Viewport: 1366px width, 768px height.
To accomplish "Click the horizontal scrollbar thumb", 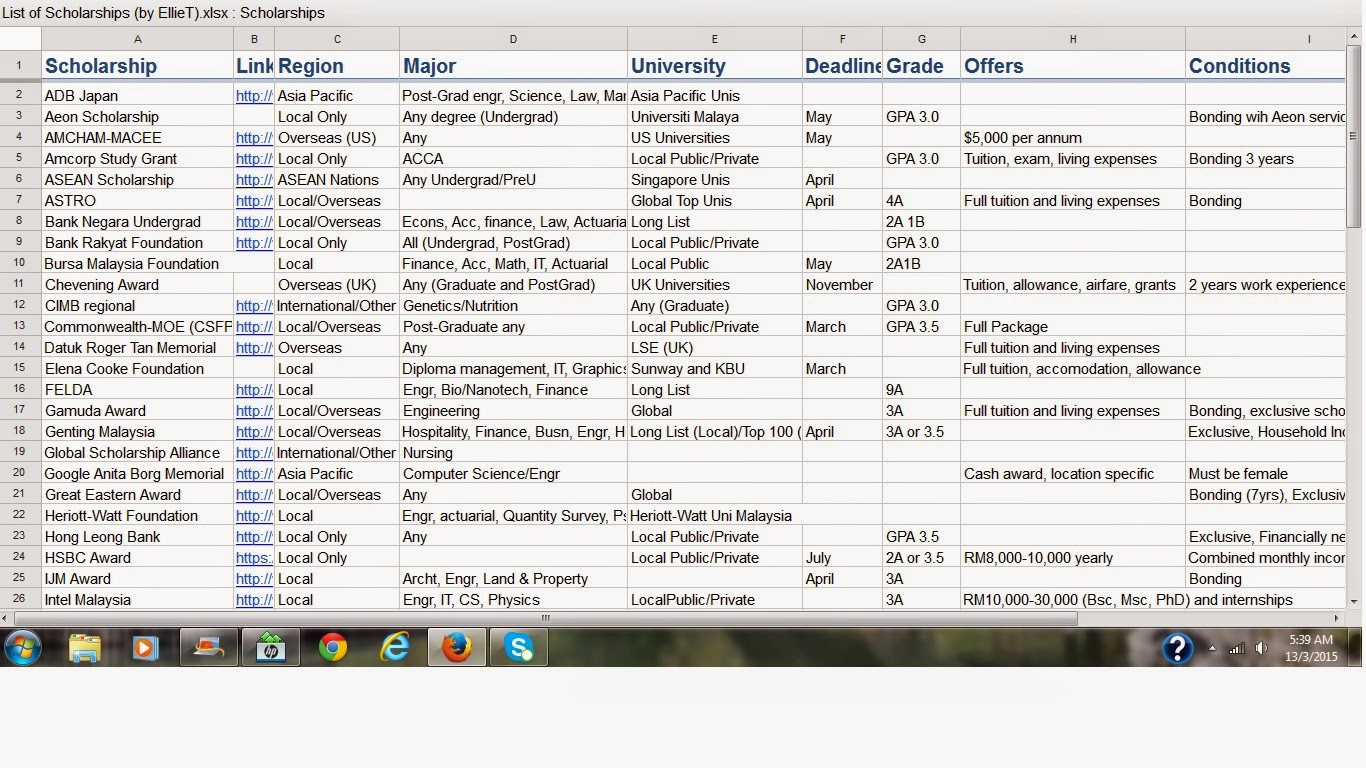I will 546,618.
